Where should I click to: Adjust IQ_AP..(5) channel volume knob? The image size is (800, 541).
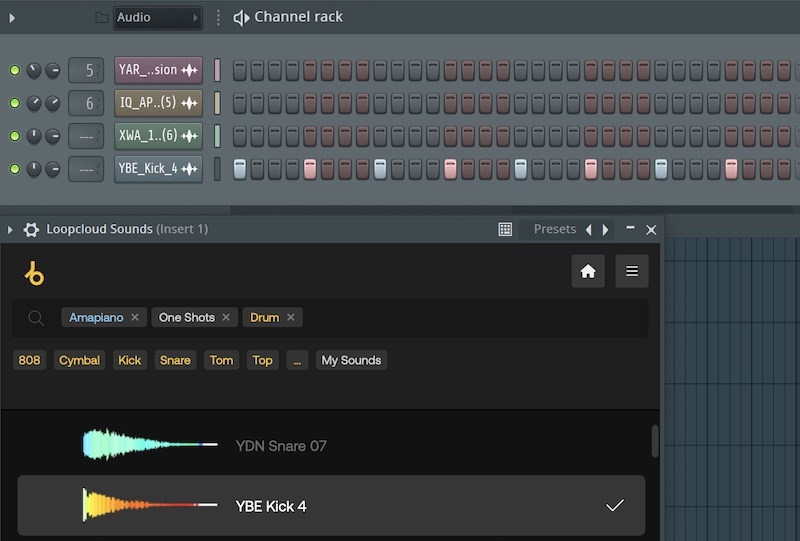[53, 103]
